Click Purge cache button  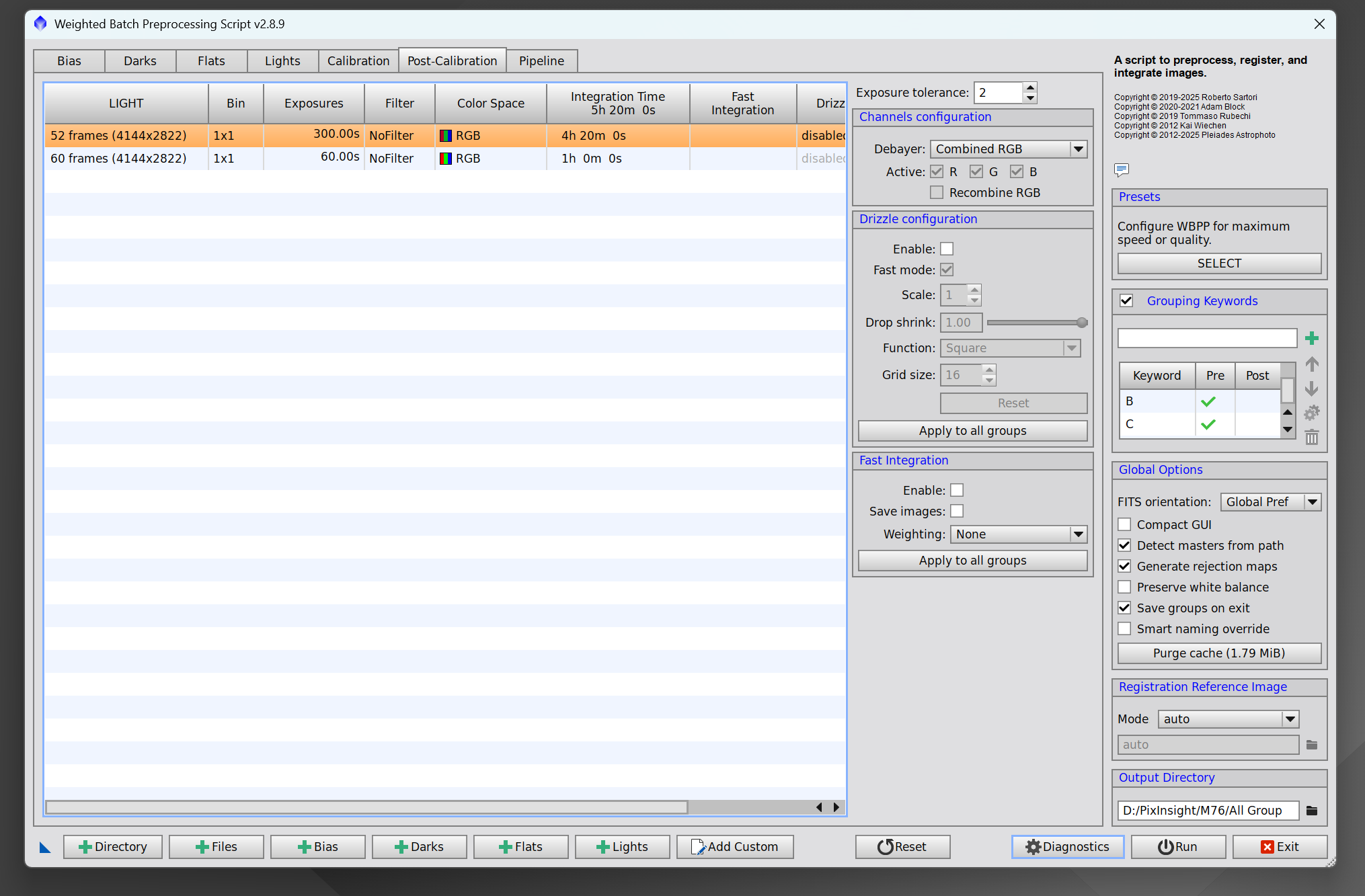click(1218, 653)
